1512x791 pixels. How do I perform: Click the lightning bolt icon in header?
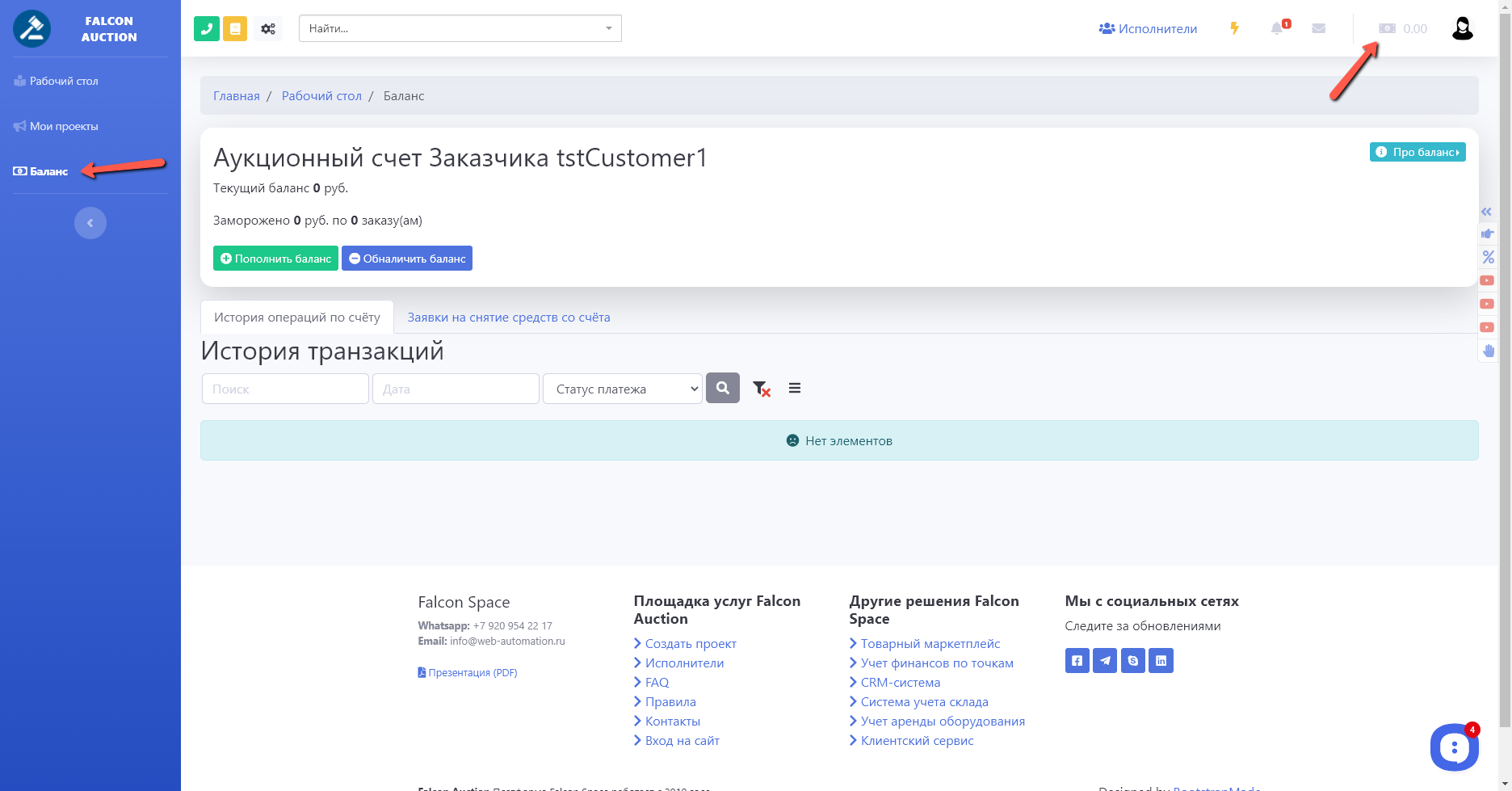coord(1234,28)
